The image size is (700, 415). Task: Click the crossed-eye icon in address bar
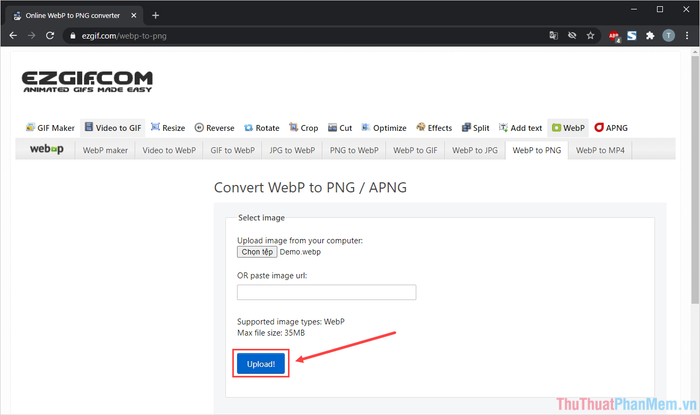pos(572,35)
